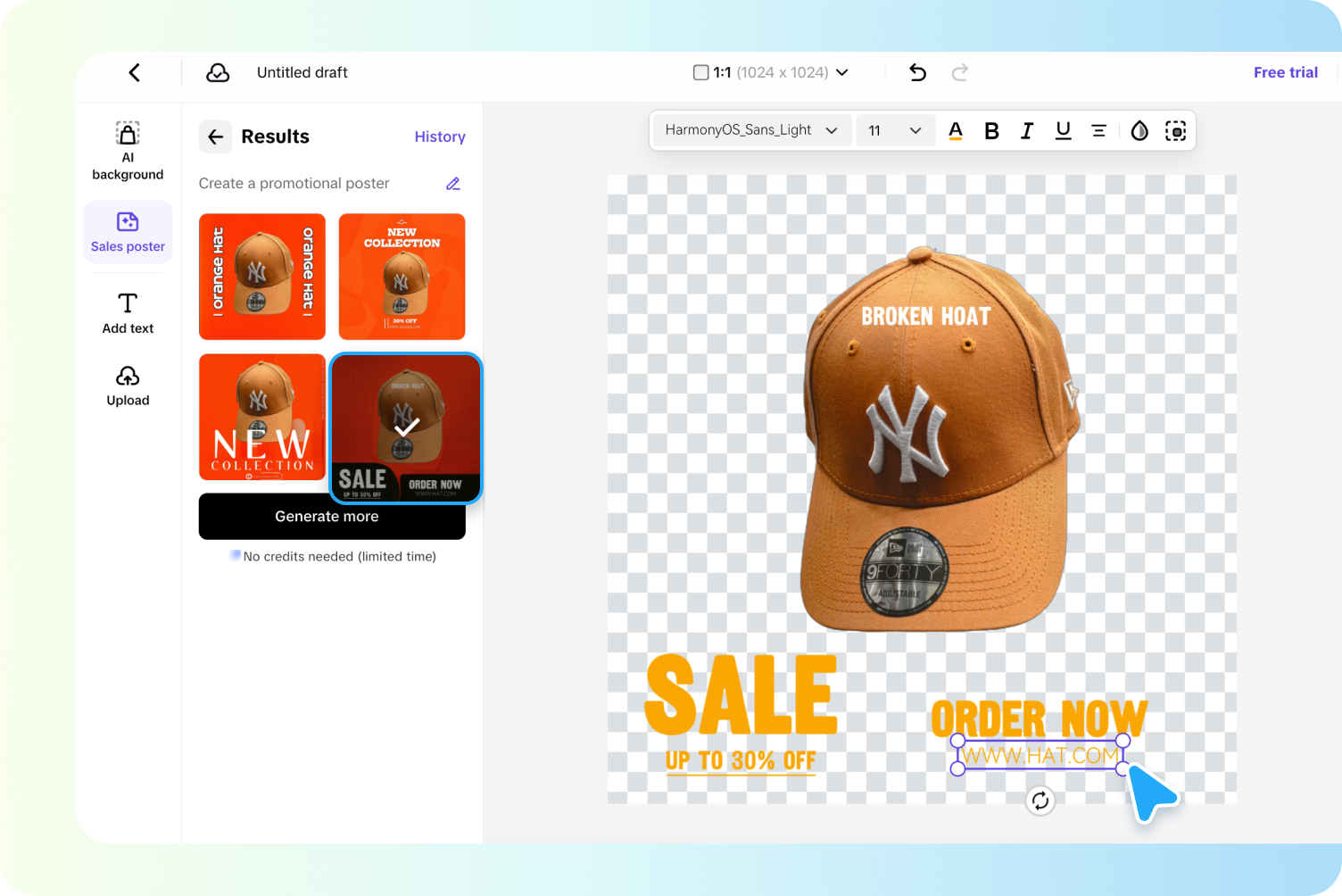Select the UP TO 30% OFF text

(741, 760)
